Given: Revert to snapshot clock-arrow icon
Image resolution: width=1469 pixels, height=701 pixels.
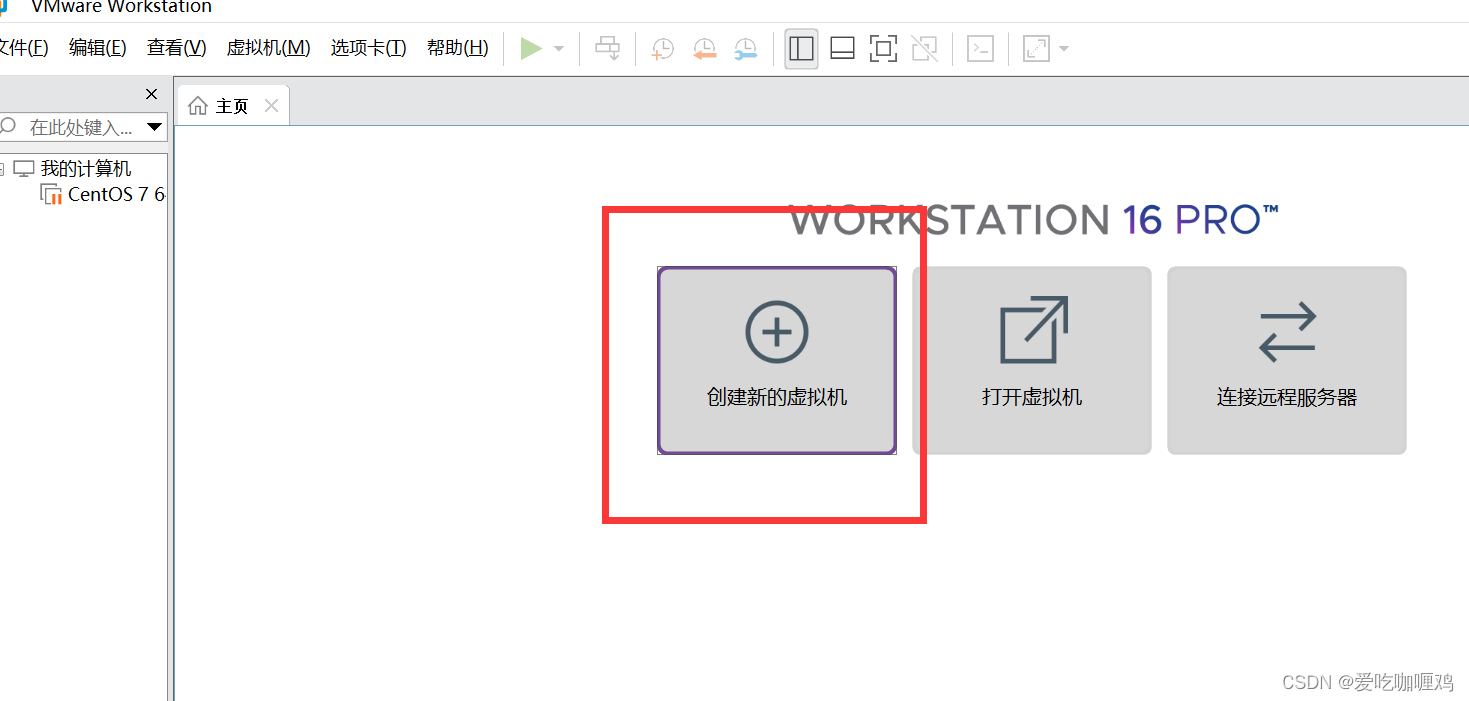Looking at the screenshot, I should [x=704, y=48].
